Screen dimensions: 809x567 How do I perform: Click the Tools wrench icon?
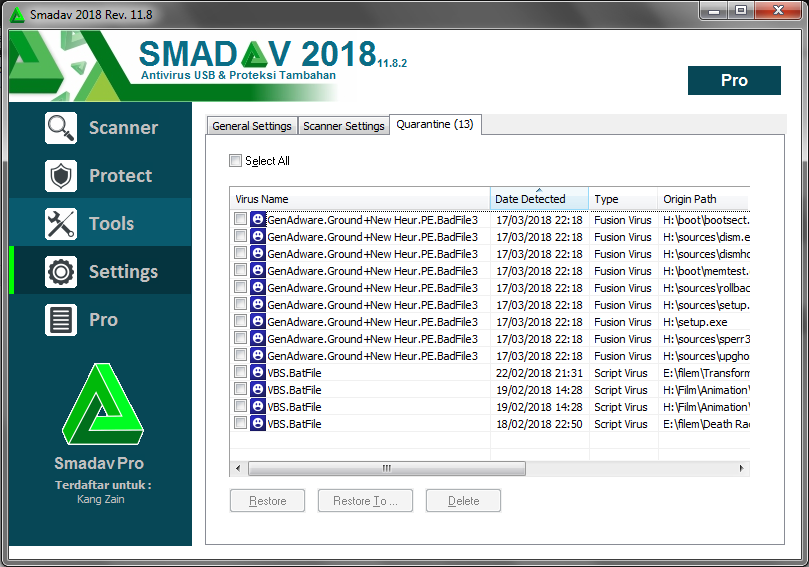point(61,224)
